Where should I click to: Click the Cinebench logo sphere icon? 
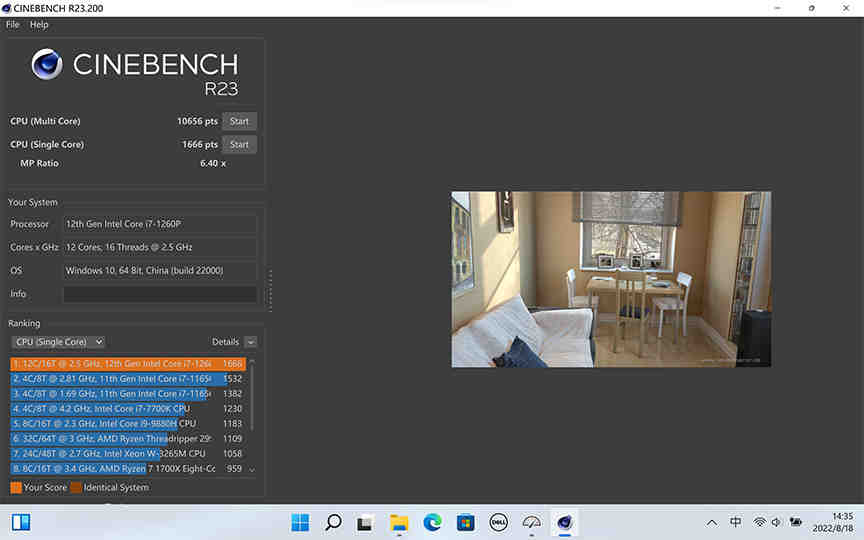pos(47,65)
